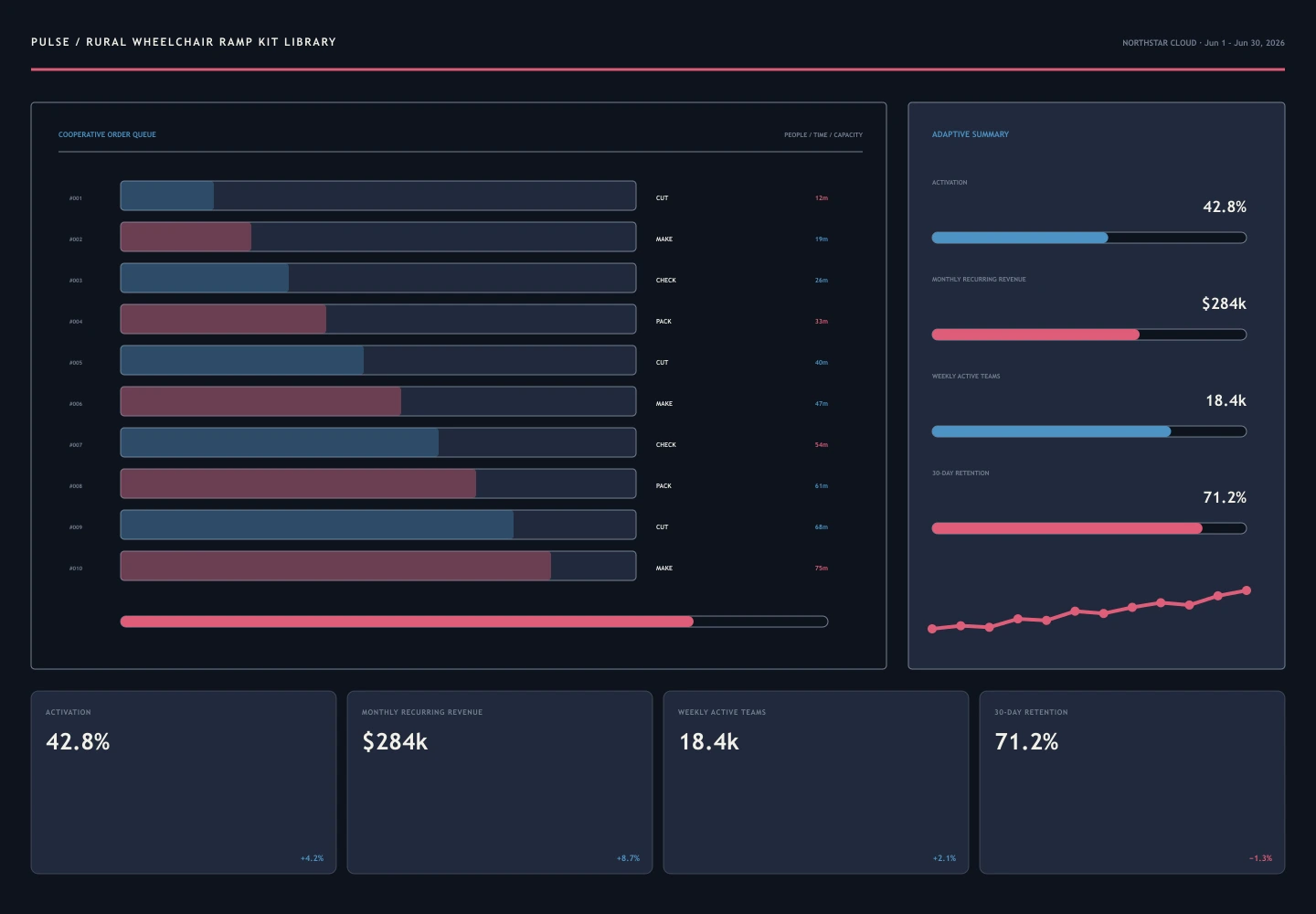This screenshot has width=1316, height=914.
Task: Click the "People / Time / Capacity" label
Action: 823,135
